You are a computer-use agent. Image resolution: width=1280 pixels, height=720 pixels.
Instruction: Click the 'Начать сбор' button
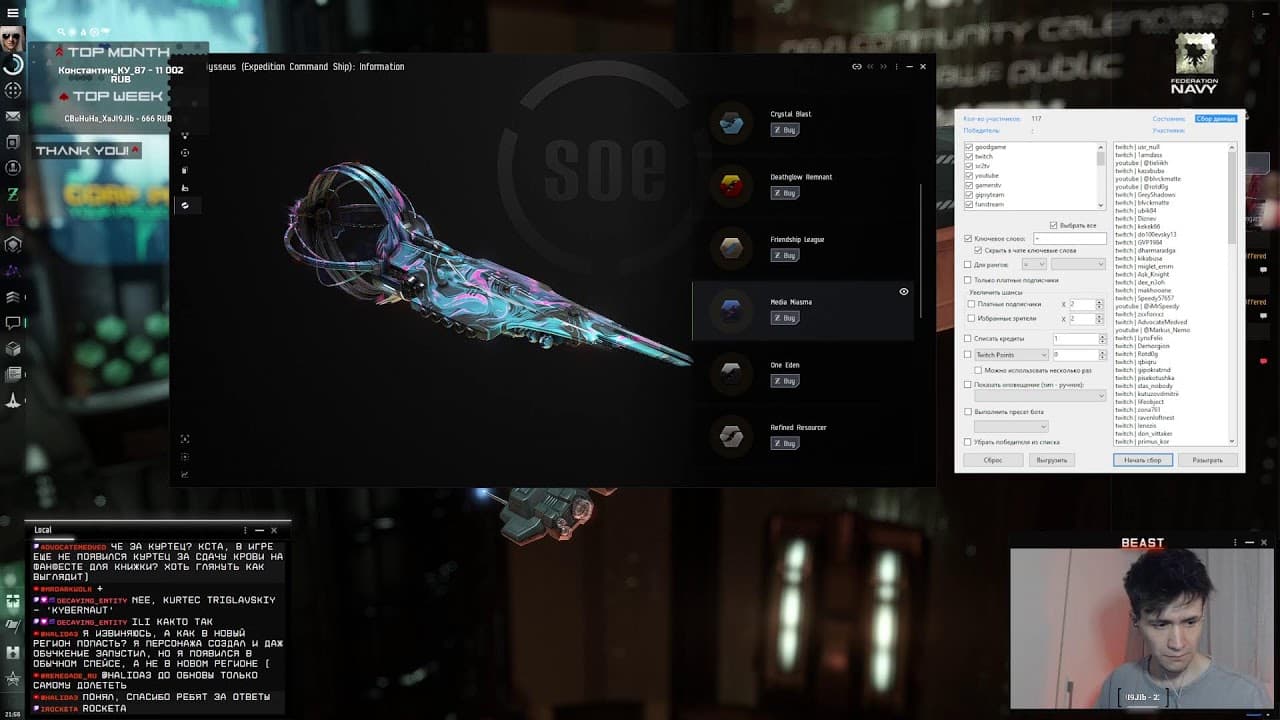click(1142, 460)
